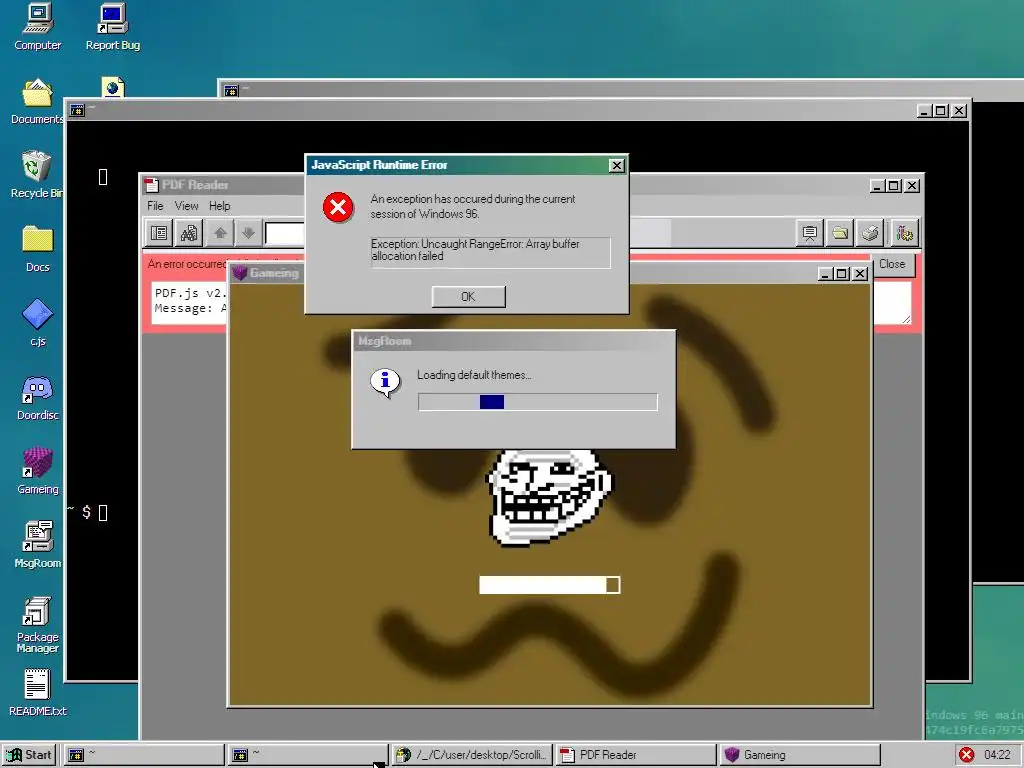Open the Help menu in PDF Reader

219,206
